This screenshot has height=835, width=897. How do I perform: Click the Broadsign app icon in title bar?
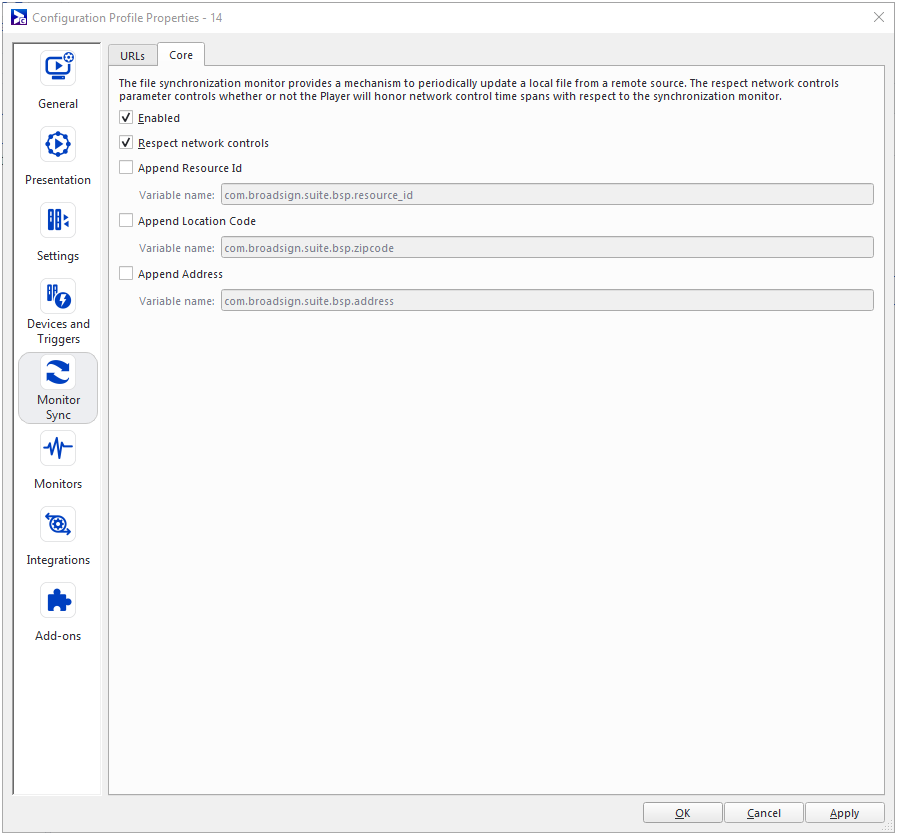[19, 17]
